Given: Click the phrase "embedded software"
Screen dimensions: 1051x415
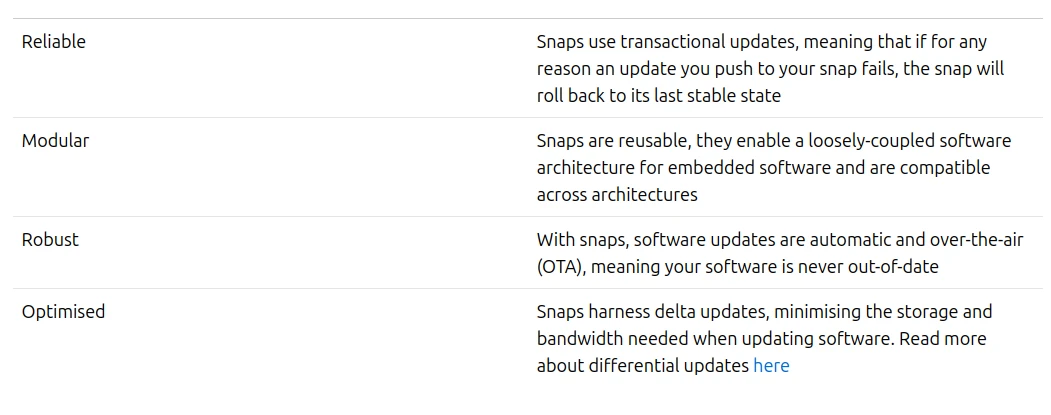Looking at the screenshot, I should click(751, 168).
